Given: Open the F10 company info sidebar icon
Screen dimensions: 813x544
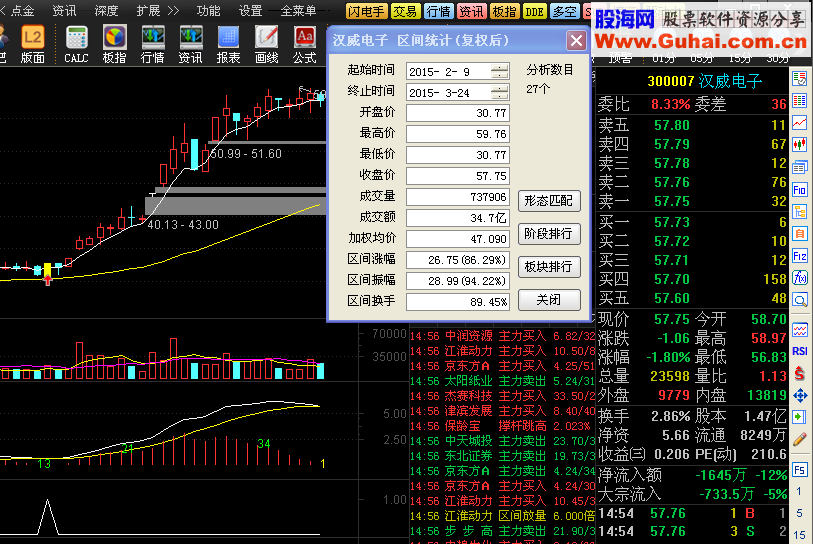Looking at the screenshot, I should [x=800, y=190].
